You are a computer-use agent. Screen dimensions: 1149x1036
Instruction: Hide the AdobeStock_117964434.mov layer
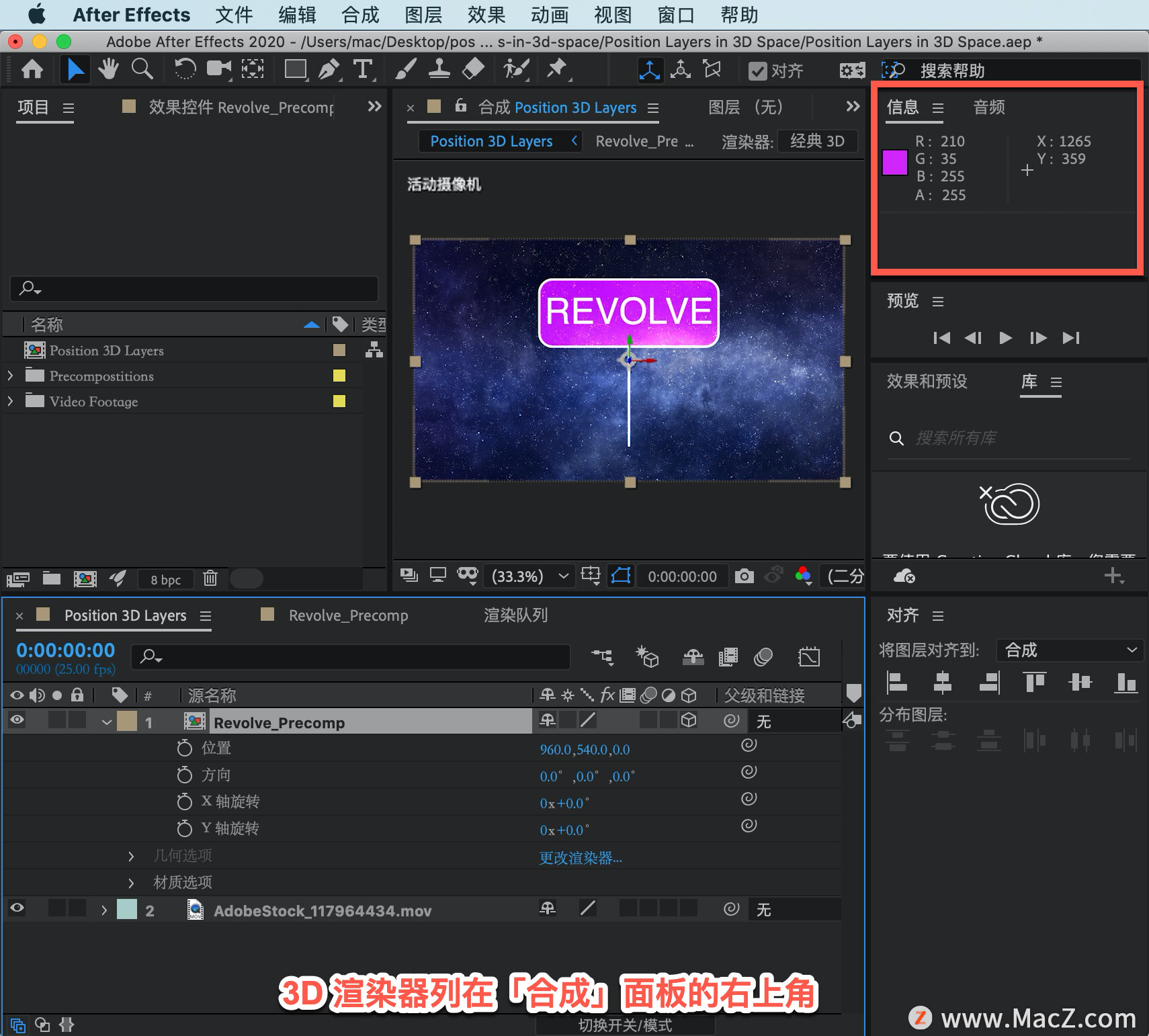[x=17, y=908]
